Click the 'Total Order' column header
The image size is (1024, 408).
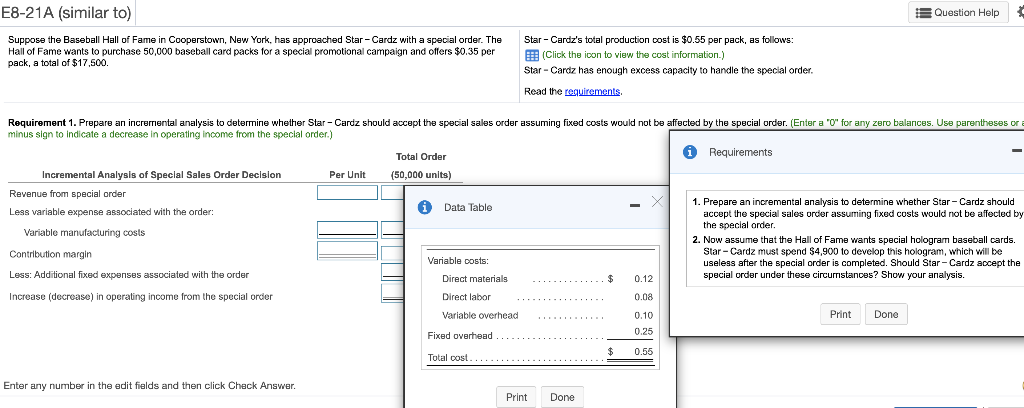pos(421,157)
